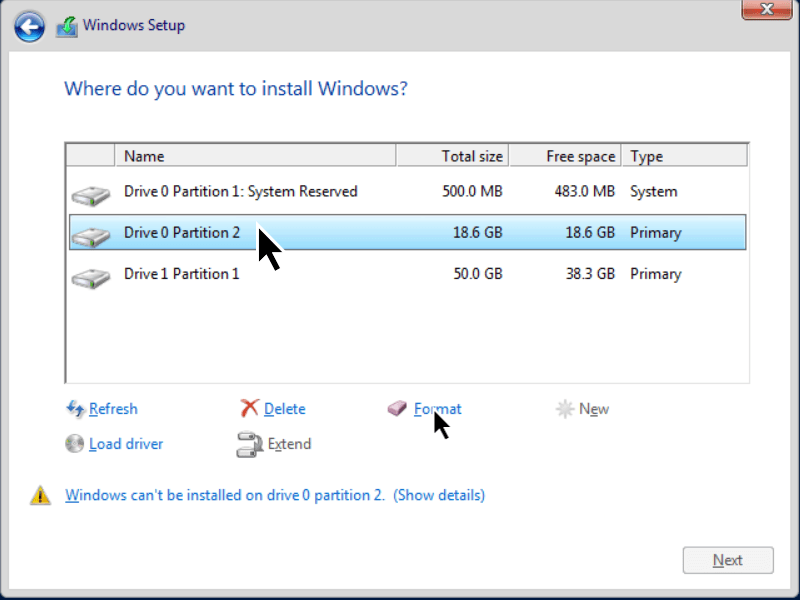Click the 483.0 MB free space value
Viewport: 800px width, 600px height.
585,191
